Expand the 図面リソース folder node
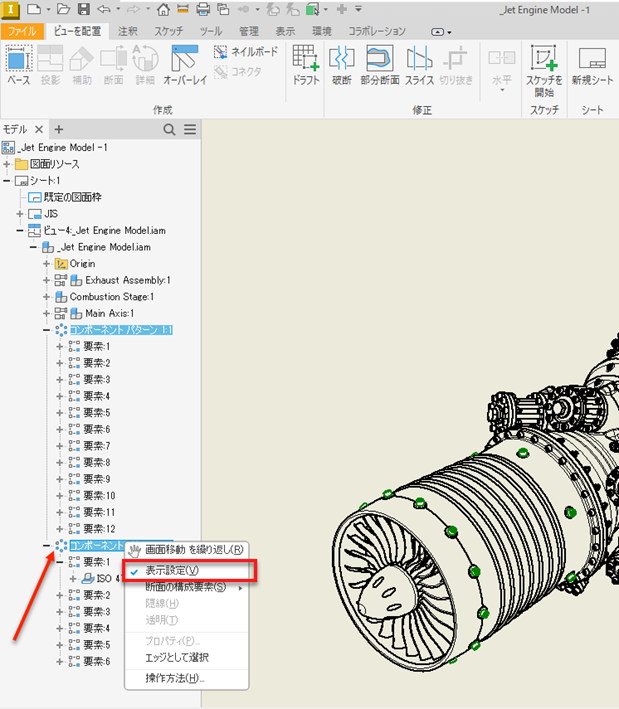Screen dimensions: 619x709 coord(7,164)
